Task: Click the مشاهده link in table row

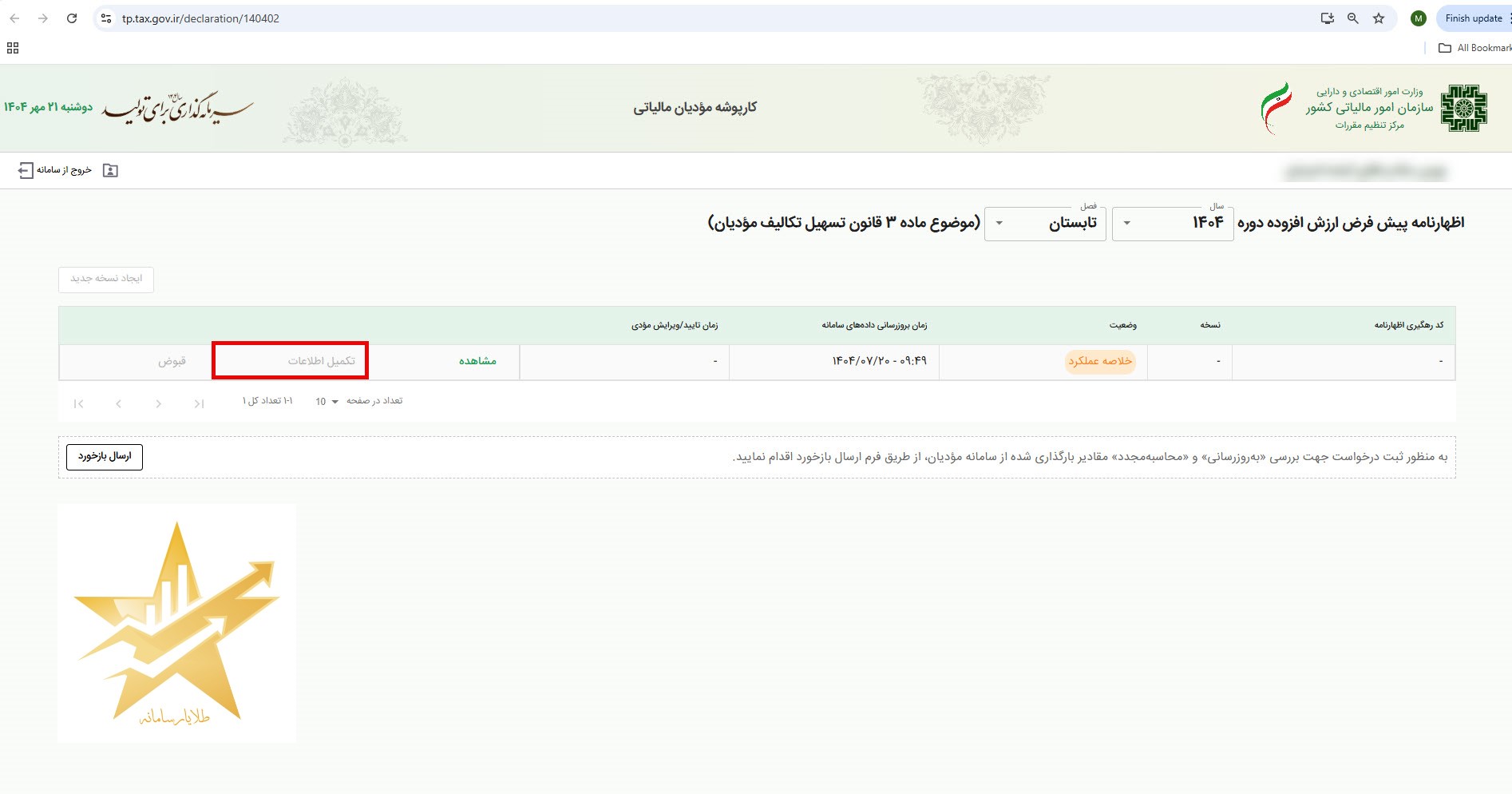Action: point(477,361)
